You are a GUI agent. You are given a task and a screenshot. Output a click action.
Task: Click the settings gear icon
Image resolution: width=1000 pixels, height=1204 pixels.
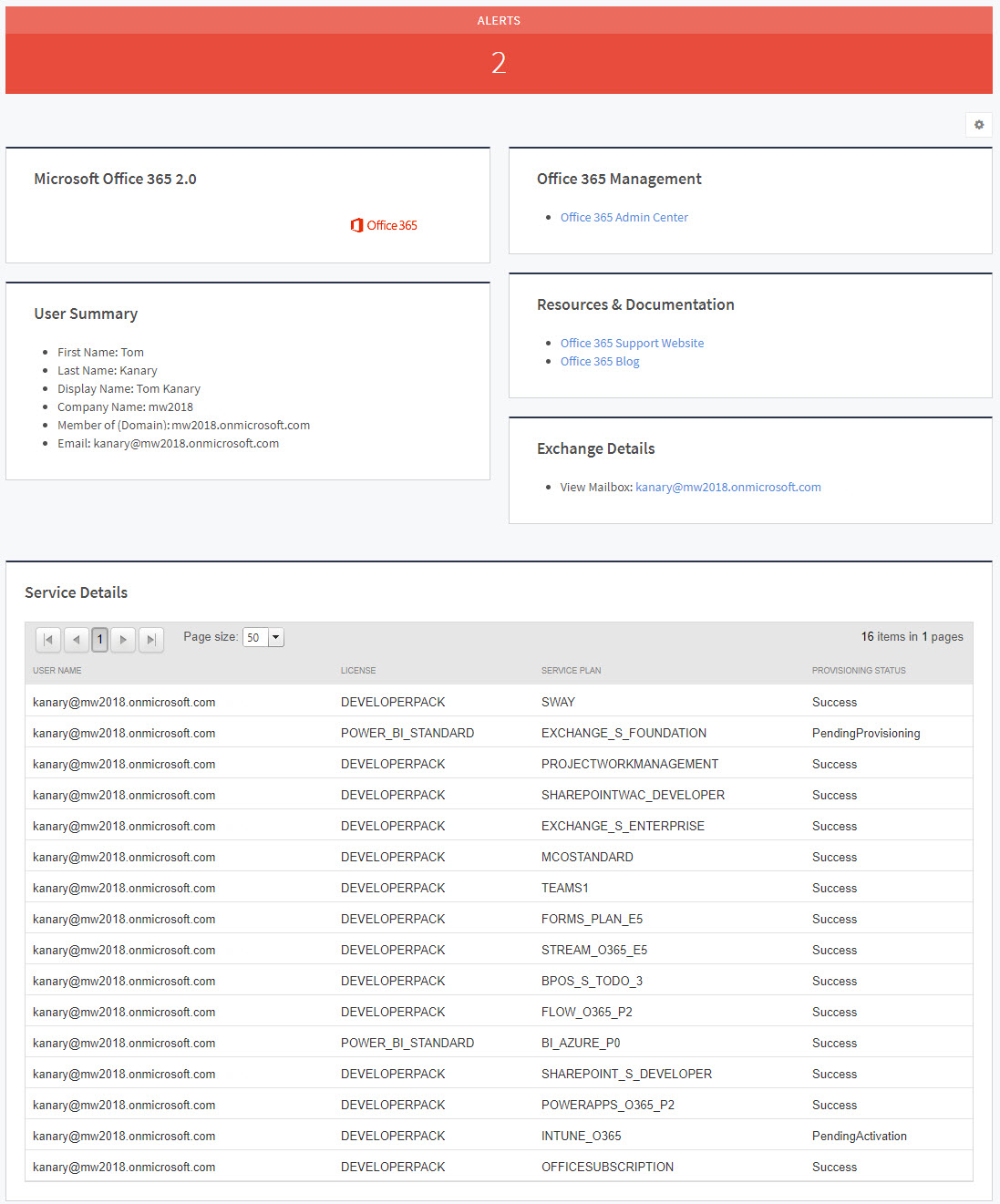(x=978, y=125)
